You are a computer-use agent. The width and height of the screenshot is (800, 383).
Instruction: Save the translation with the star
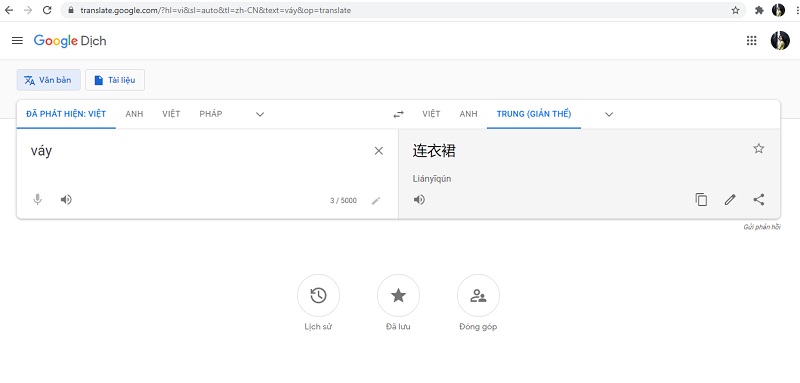pyautogui.click(x=759, y=148)
